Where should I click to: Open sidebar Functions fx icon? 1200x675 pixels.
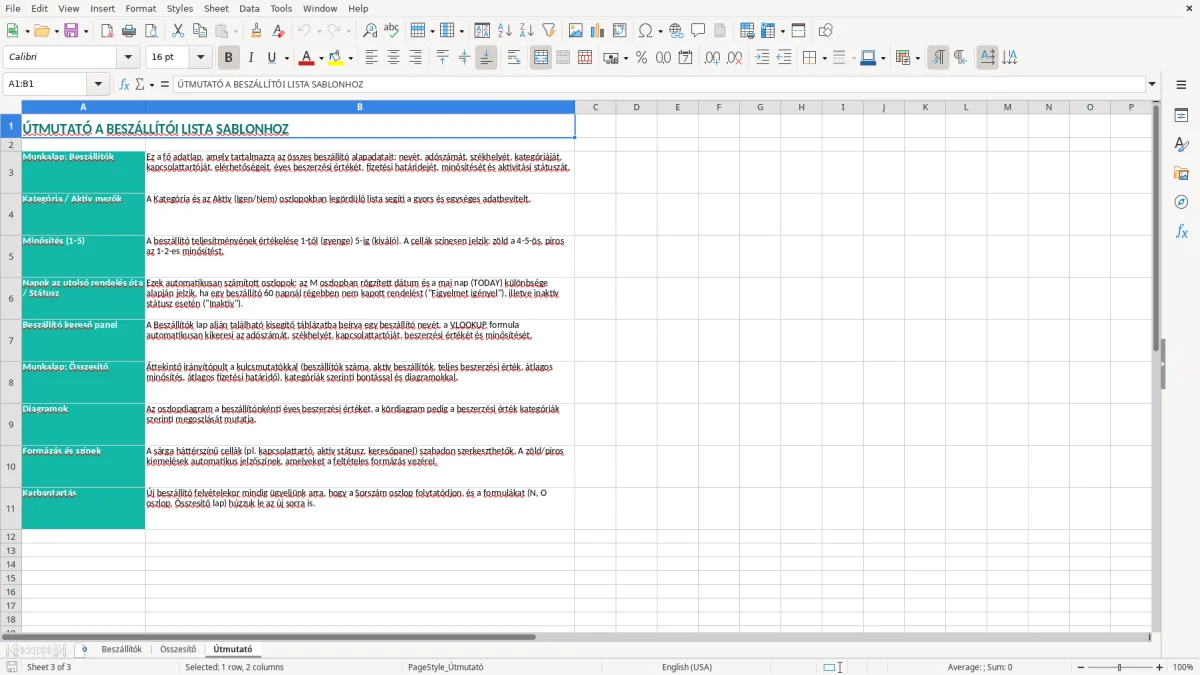pos(1181,232)
